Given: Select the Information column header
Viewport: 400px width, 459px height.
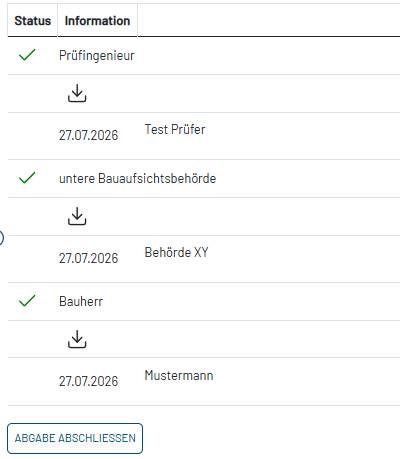Looking at the screenshot, I should click(97, 21).
